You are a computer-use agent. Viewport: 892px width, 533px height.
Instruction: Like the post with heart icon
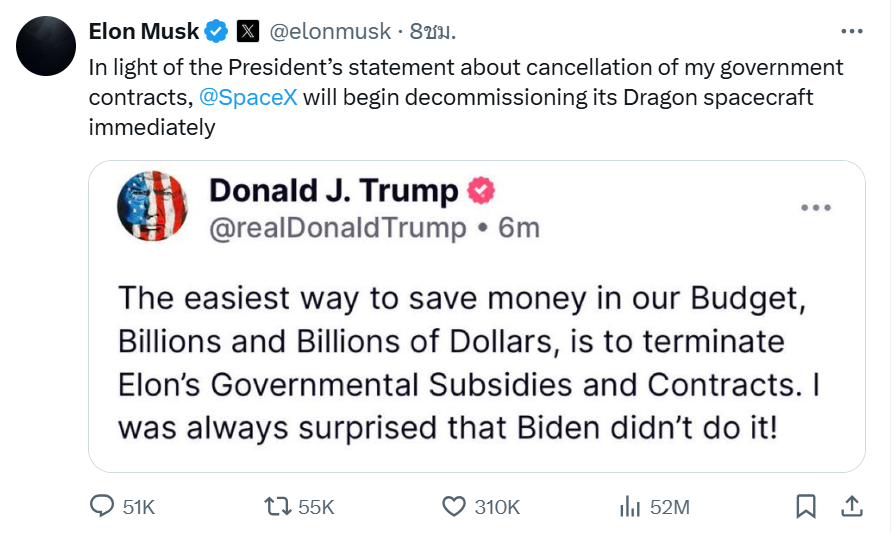coord(454,506)
